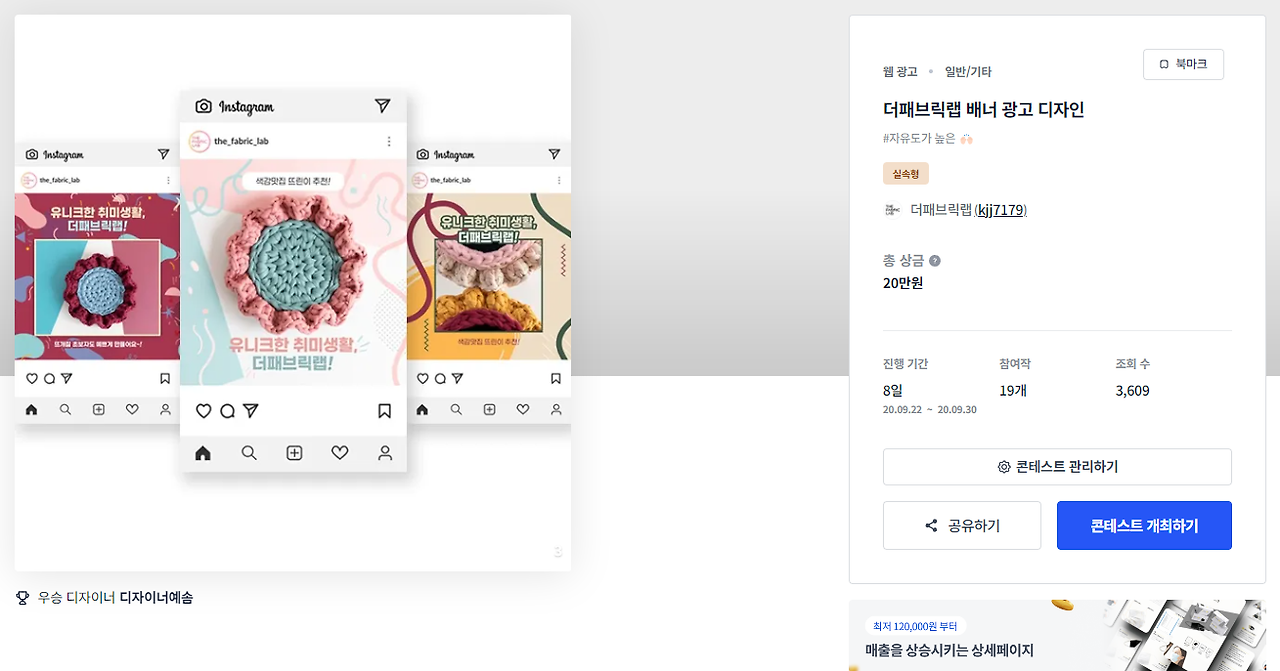Viewport: 1280px width, 671px height.
Task: Click the center mockup comment bubble icon
Action: pos(227,411)
